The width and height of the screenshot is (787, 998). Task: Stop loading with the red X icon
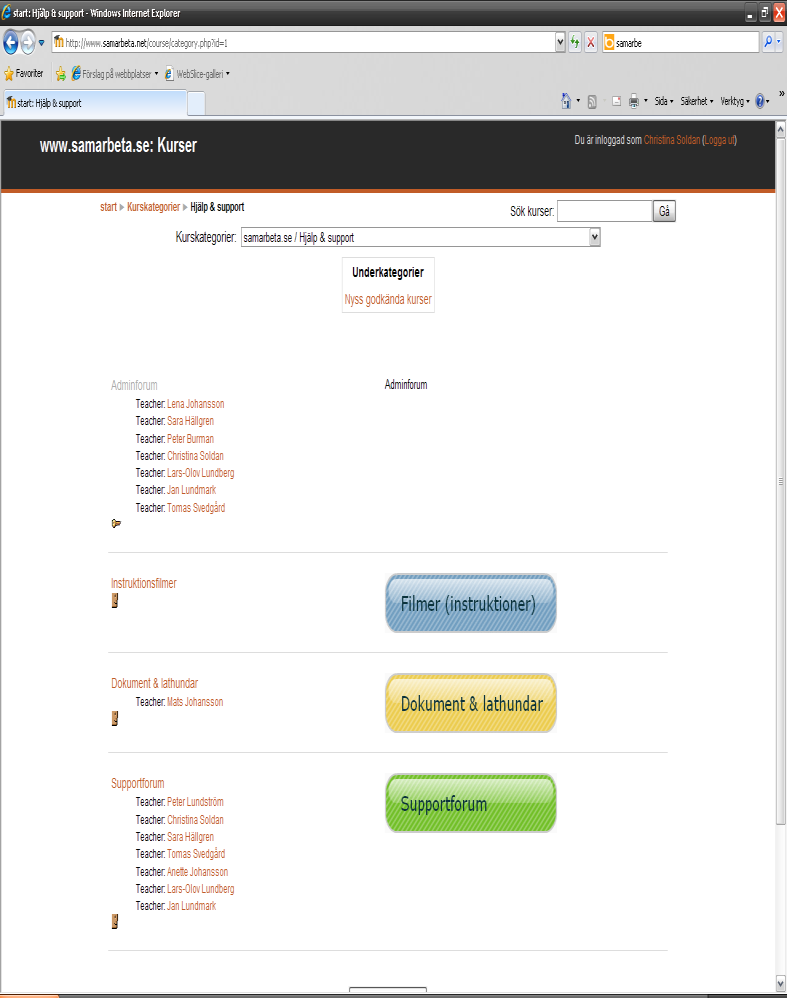[x=590, y=43]
